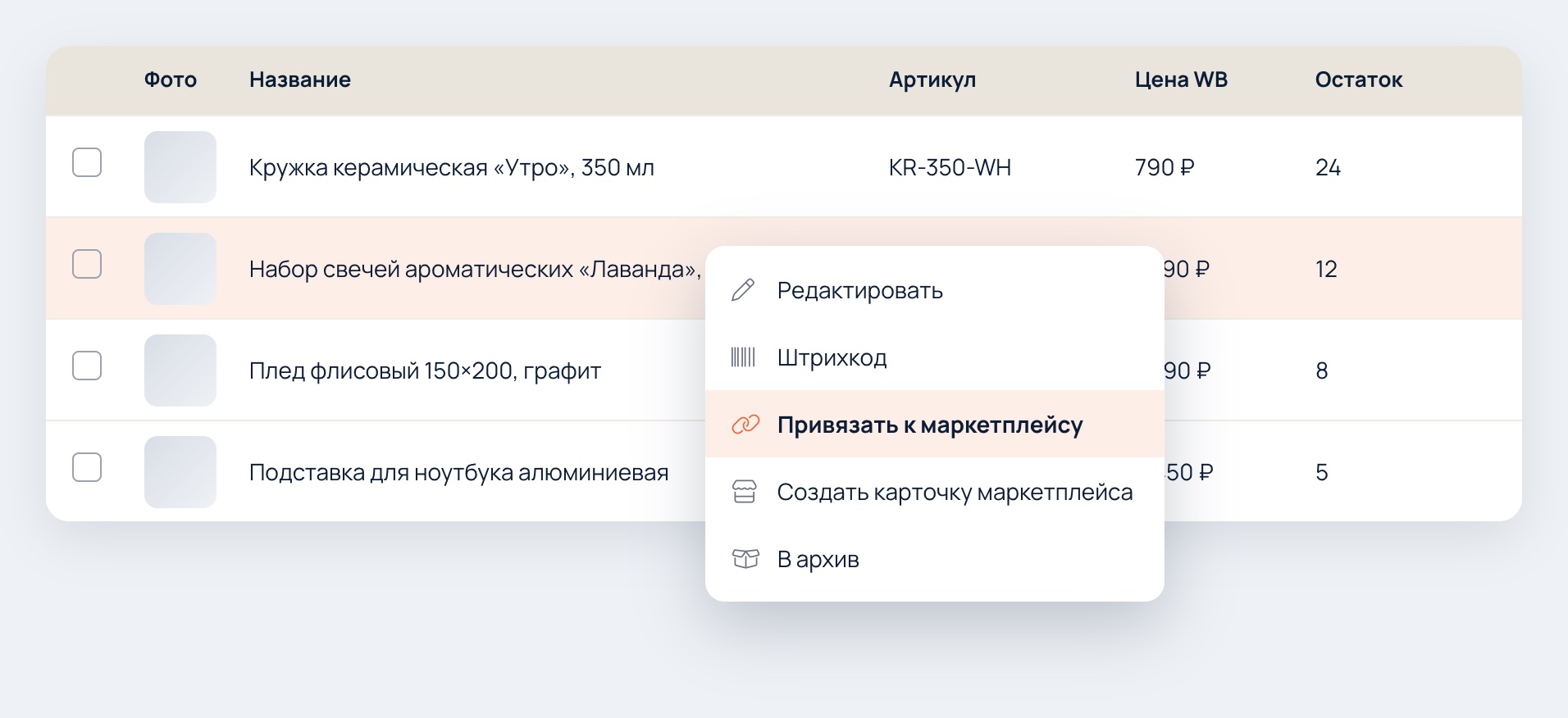The height and width of the screenshot is (718, 1568).
Task: Open the photo thumbnail of Плед флисовый
Action: [180, 370]
